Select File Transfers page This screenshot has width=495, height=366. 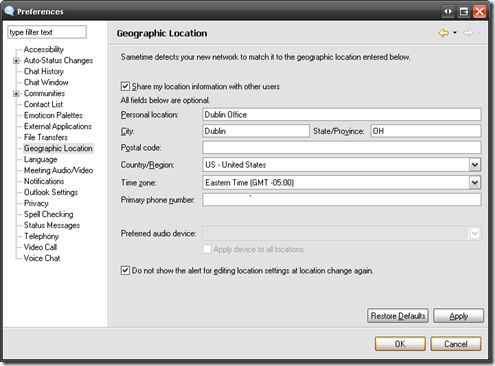coord(46,137)
